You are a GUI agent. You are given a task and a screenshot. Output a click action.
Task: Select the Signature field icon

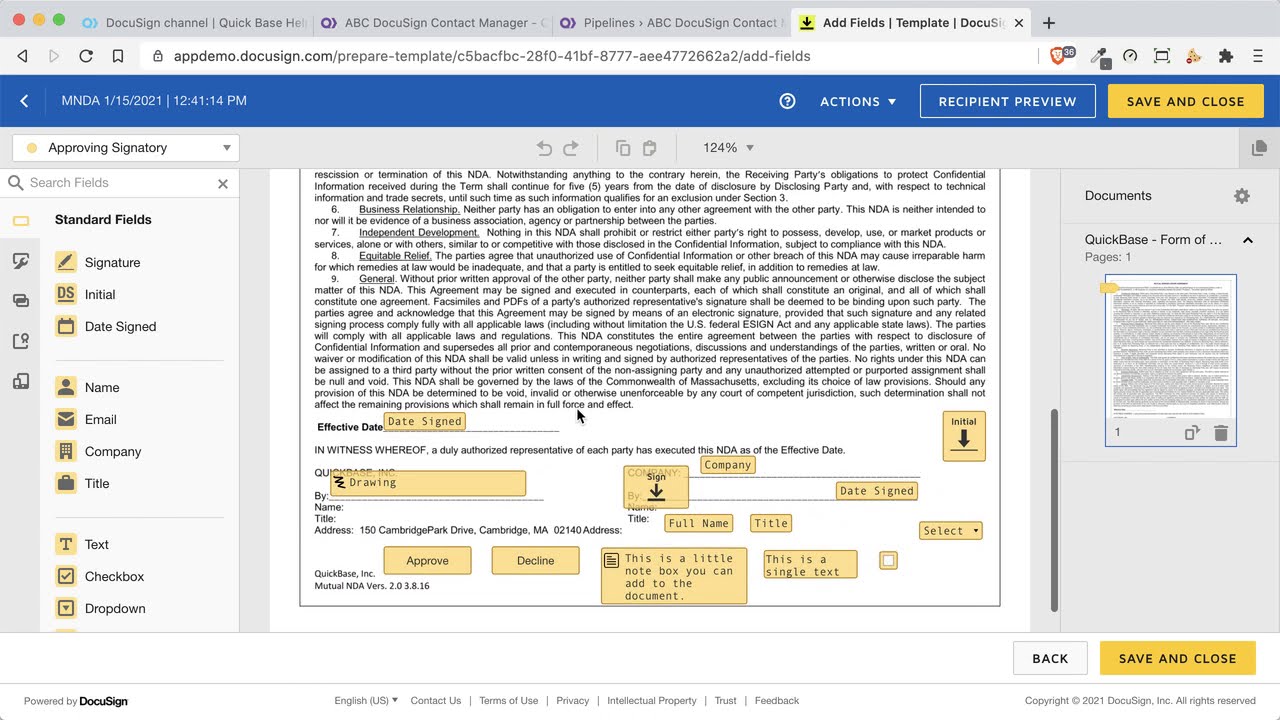coord(66,262)
